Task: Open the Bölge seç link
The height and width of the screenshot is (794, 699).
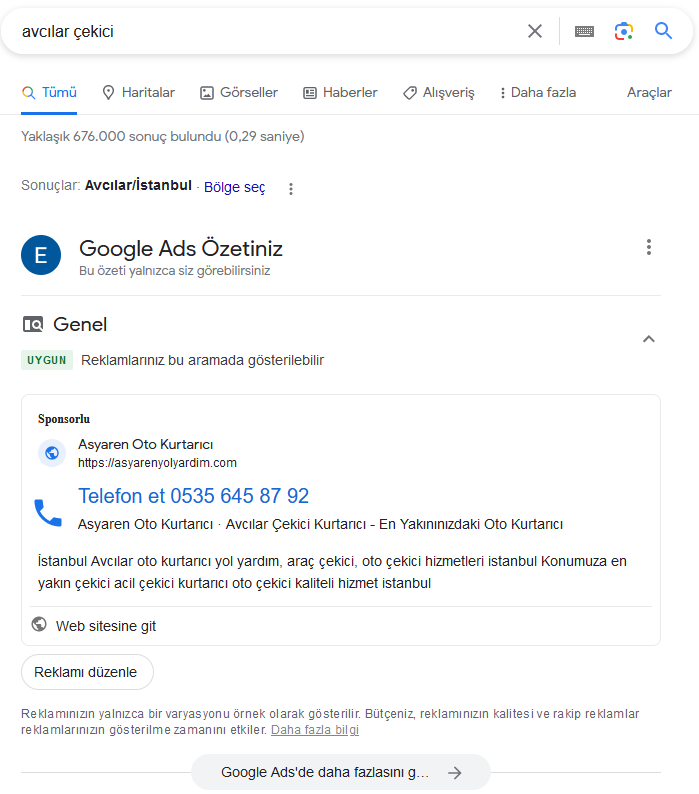Action: 235,187
